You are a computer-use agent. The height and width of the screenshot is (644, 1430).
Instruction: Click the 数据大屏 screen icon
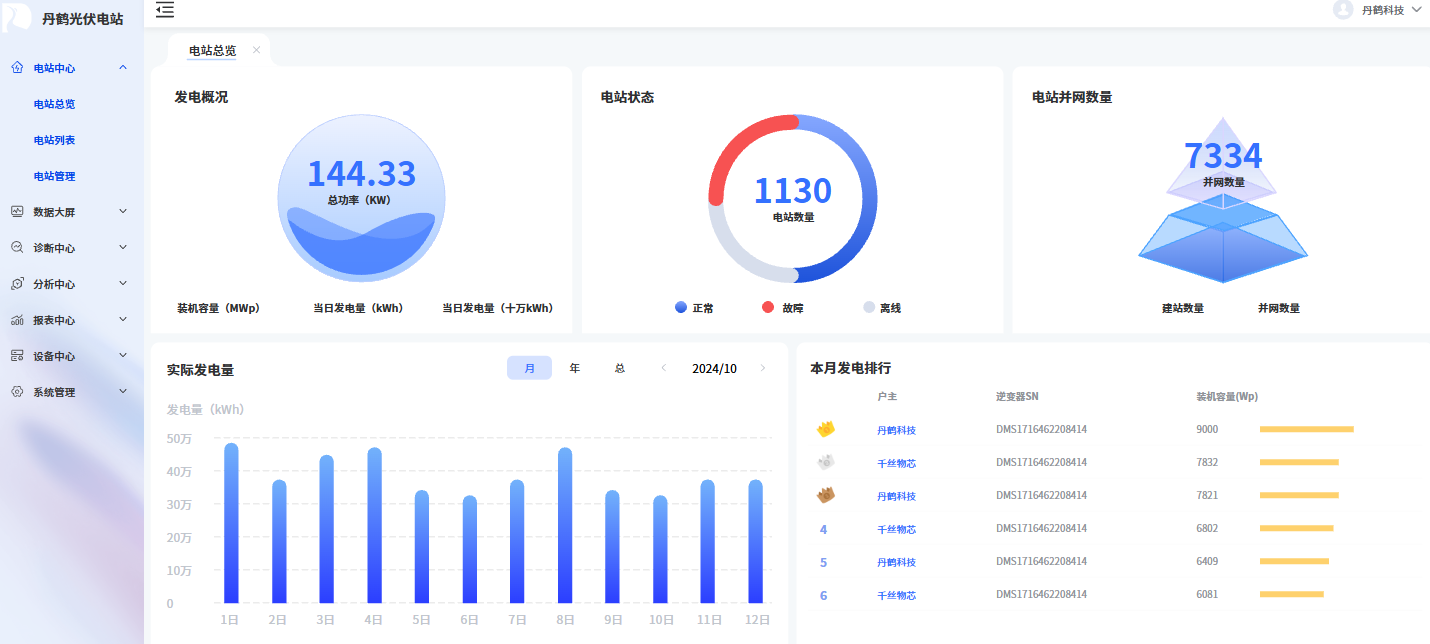(17, 212)
